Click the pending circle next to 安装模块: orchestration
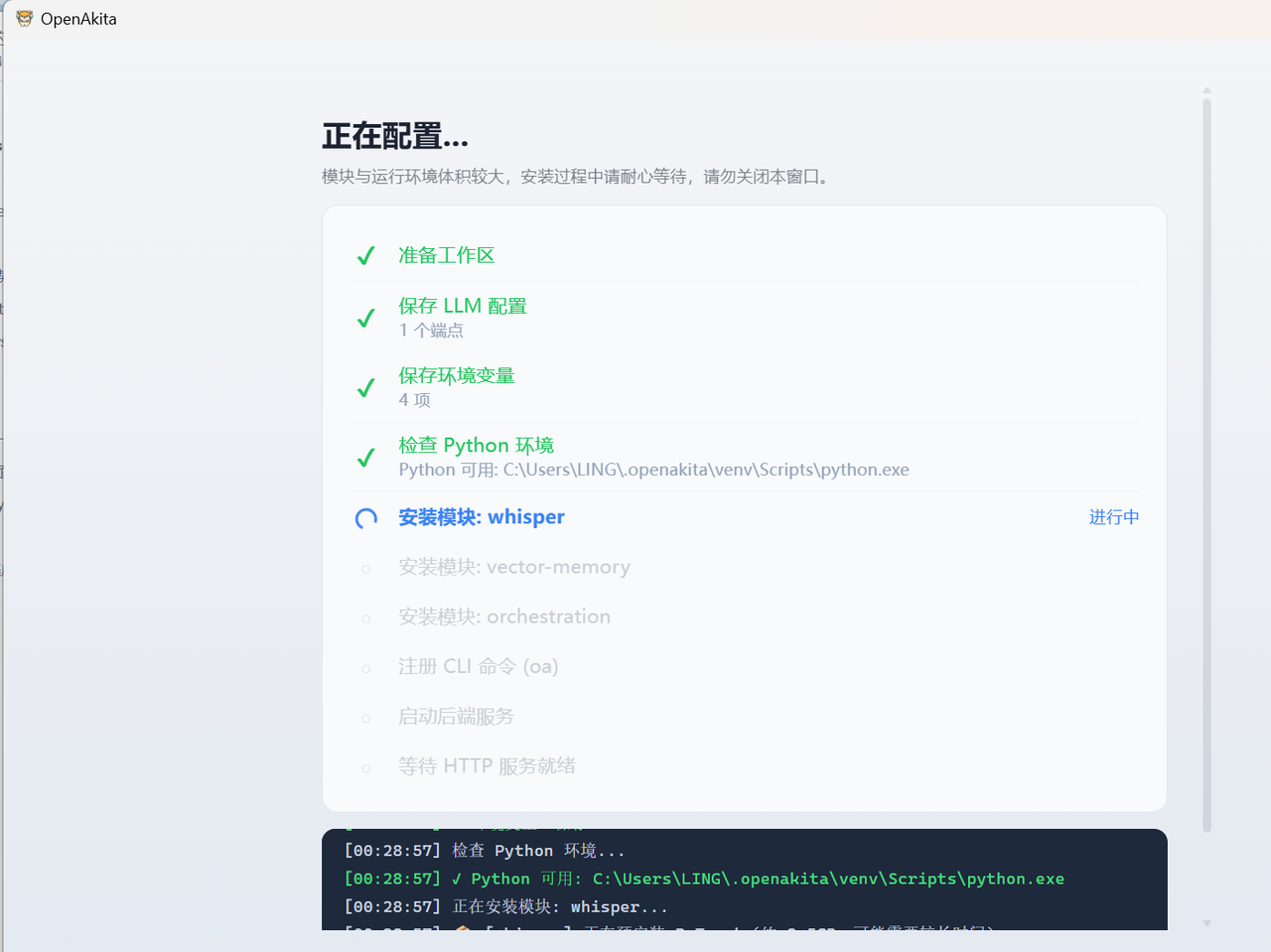This screenshot has width=1271, height=952. pyautogui.click(x=366, y=616)
